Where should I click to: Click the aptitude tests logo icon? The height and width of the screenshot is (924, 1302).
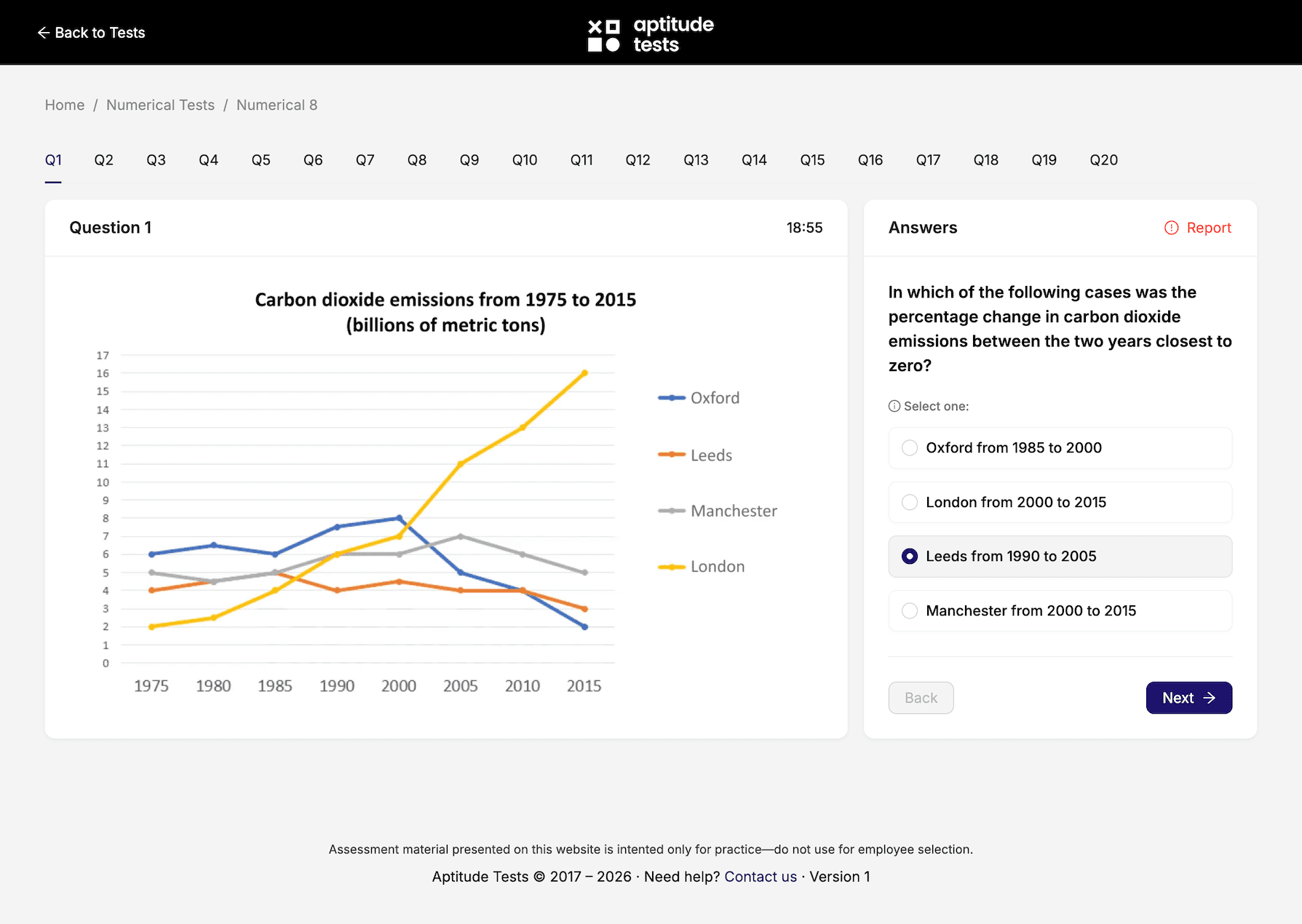coord(604,36)
